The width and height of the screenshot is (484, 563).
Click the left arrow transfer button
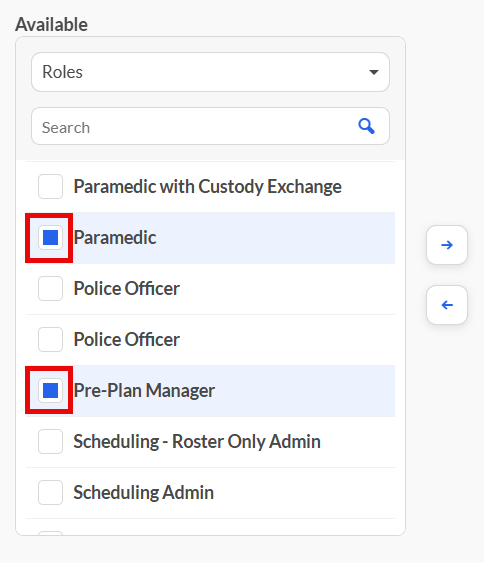[447, 305]
